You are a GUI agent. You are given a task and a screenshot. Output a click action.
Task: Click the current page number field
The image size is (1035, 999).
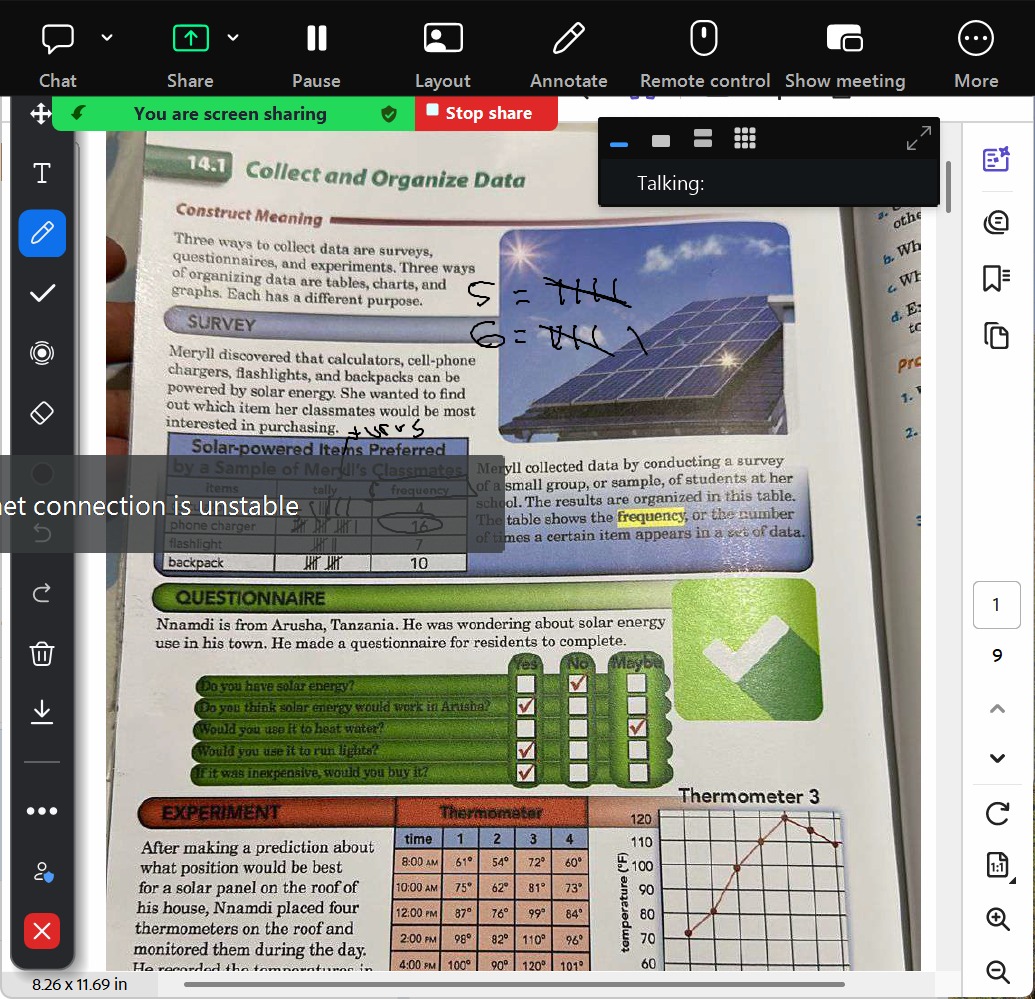(997, 605)
